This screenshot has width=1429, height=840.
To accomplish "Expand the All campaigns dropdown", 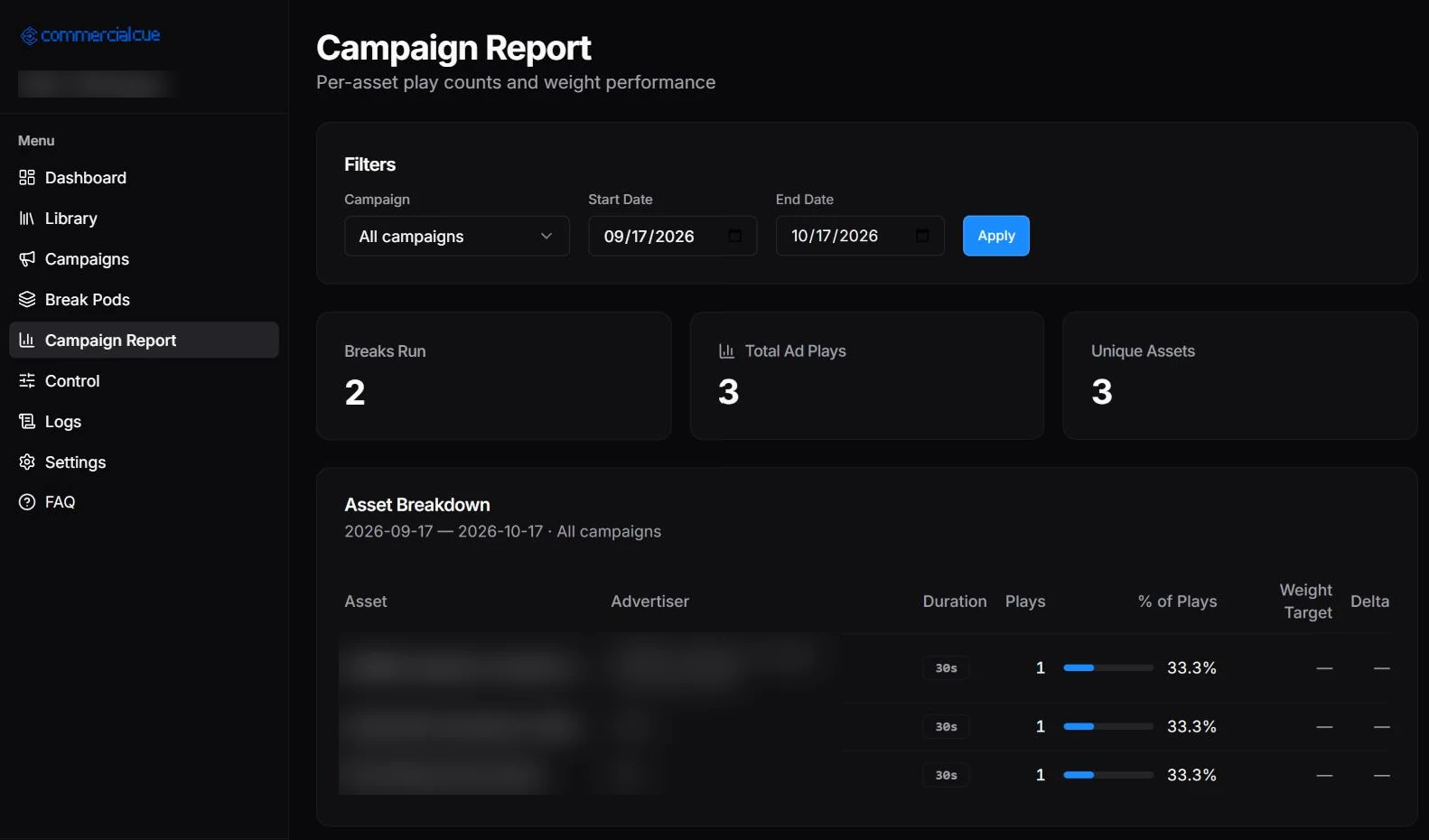I will tap(457, 236).
